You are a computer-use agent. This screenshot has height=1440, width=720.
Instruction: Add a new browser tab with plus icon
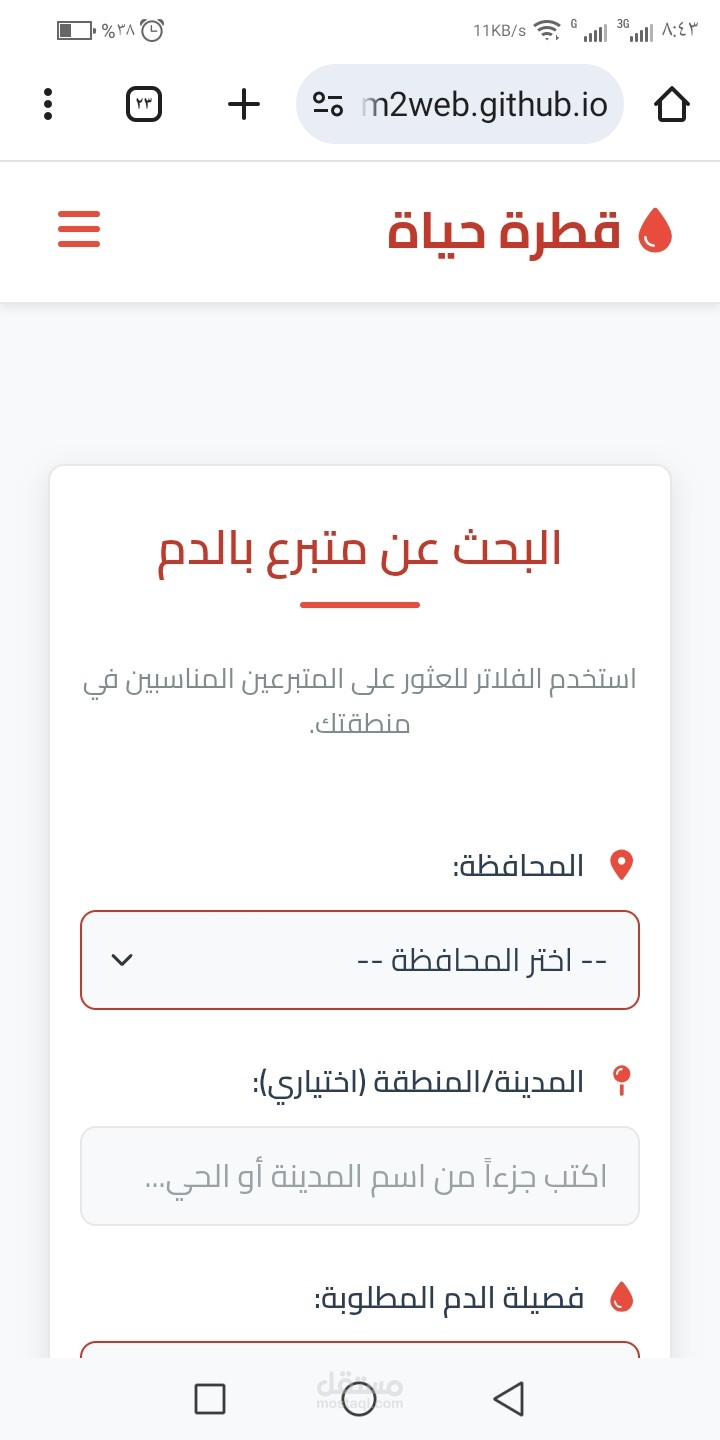[x=244, y=104]
